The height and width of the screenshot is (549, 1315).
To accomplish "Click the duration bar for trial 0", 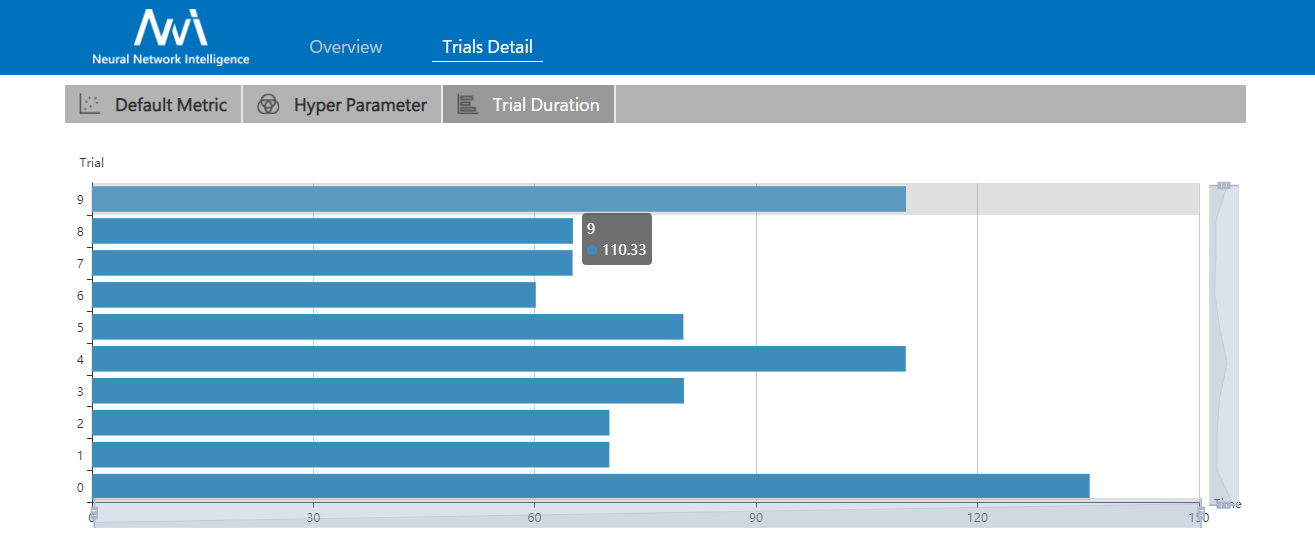I will (x=590, y=486).
